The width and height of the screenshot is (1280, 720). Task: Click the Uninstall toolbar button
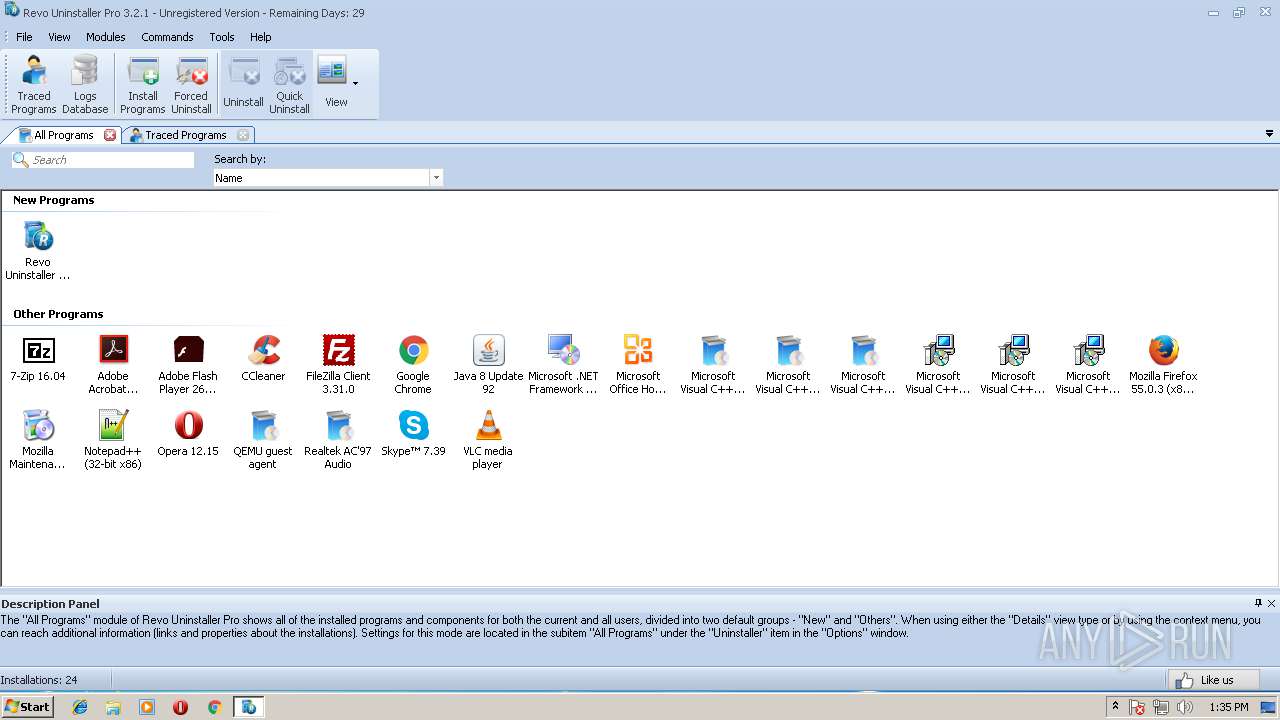(x=243, y=85)
